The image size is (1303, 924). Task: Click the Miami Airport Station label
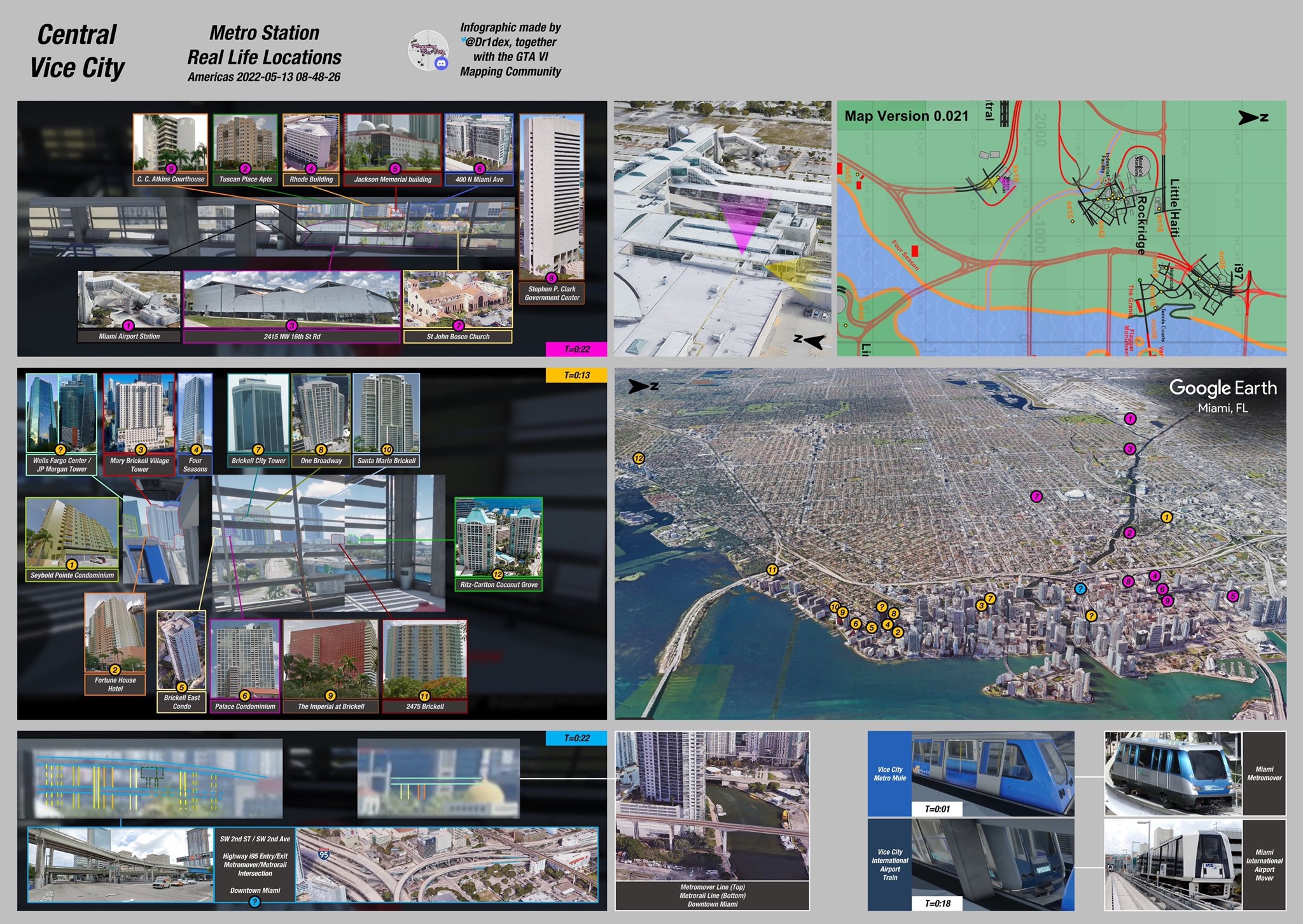[129, 336]
